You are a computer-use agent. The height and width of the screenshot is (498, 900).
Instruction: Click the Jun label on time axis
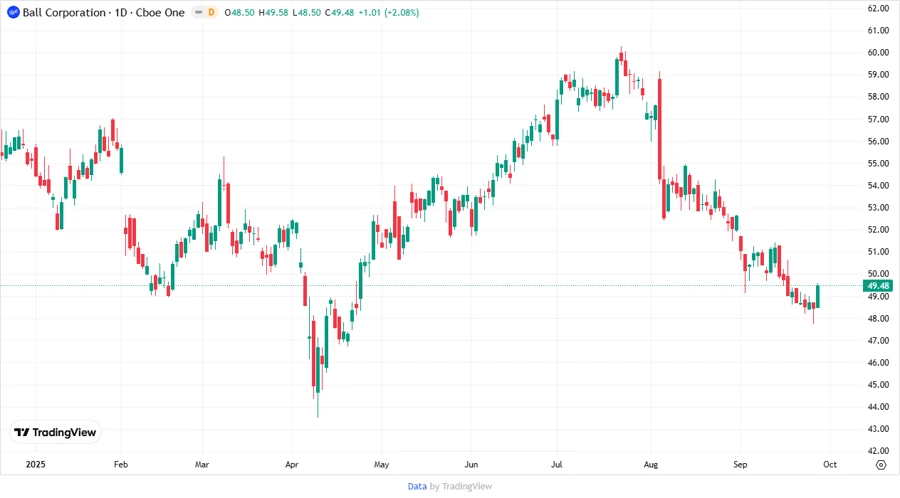pos(471,464)
